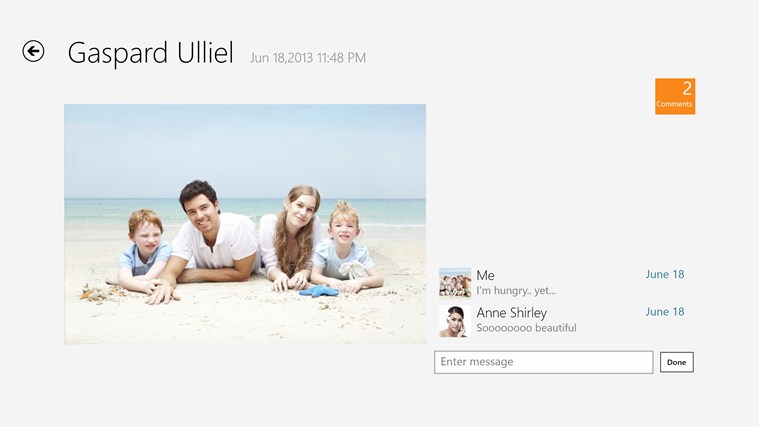Click the back arrow button
The image size is (759, 427).
click(x=33, y=51)
